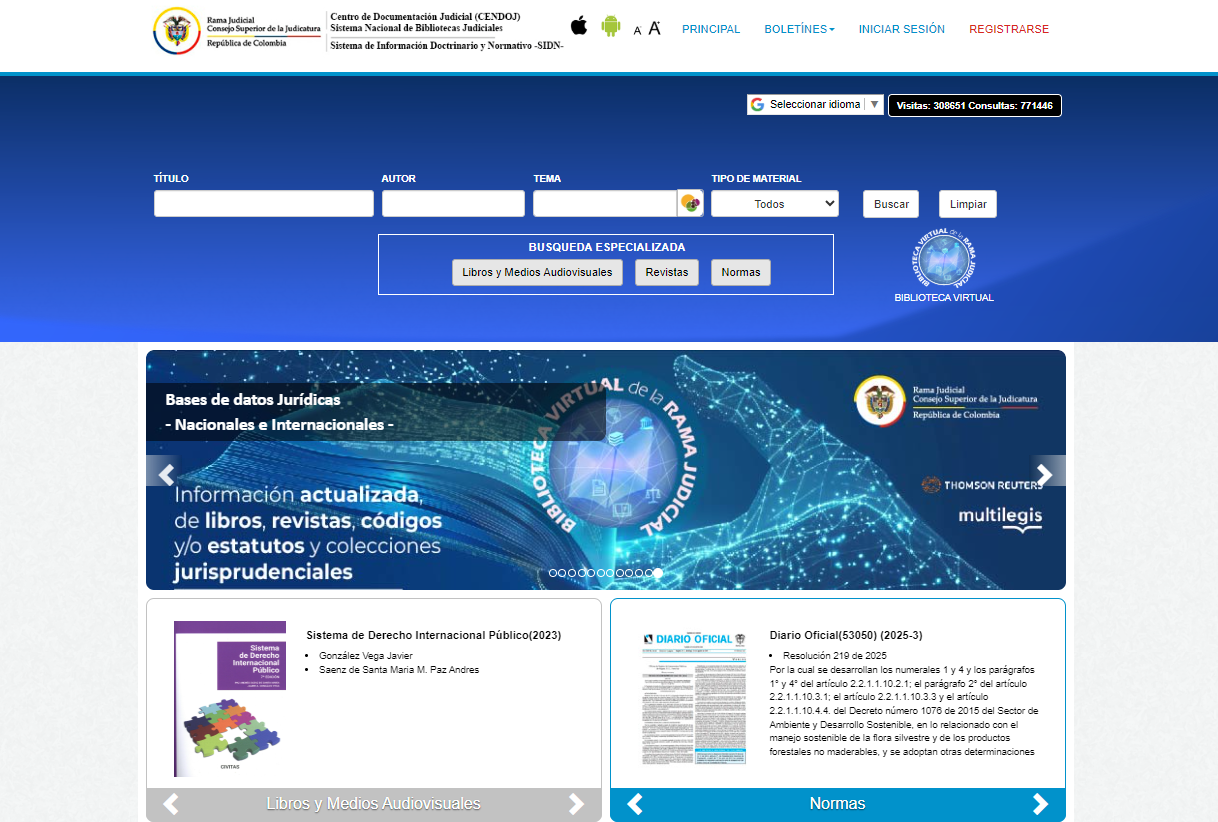Screen dimensions: 1218x822
Task: Decrease font size with small A
Action: 638,31
